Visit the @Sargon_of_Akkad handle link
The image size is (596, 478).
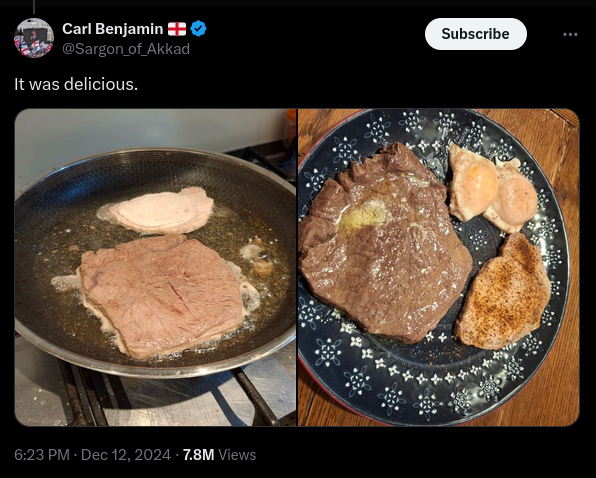coord(126,49)
